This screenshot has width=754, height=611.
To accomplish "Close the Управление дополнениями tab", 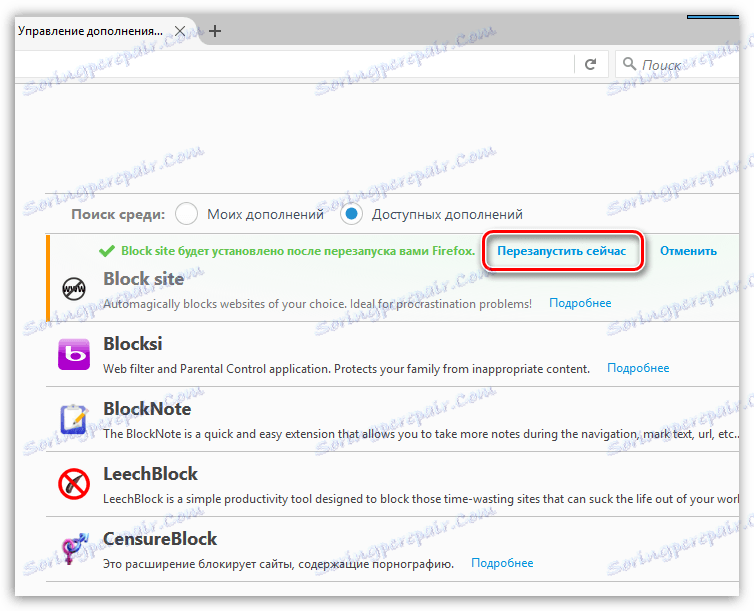I will pos(180,31).
